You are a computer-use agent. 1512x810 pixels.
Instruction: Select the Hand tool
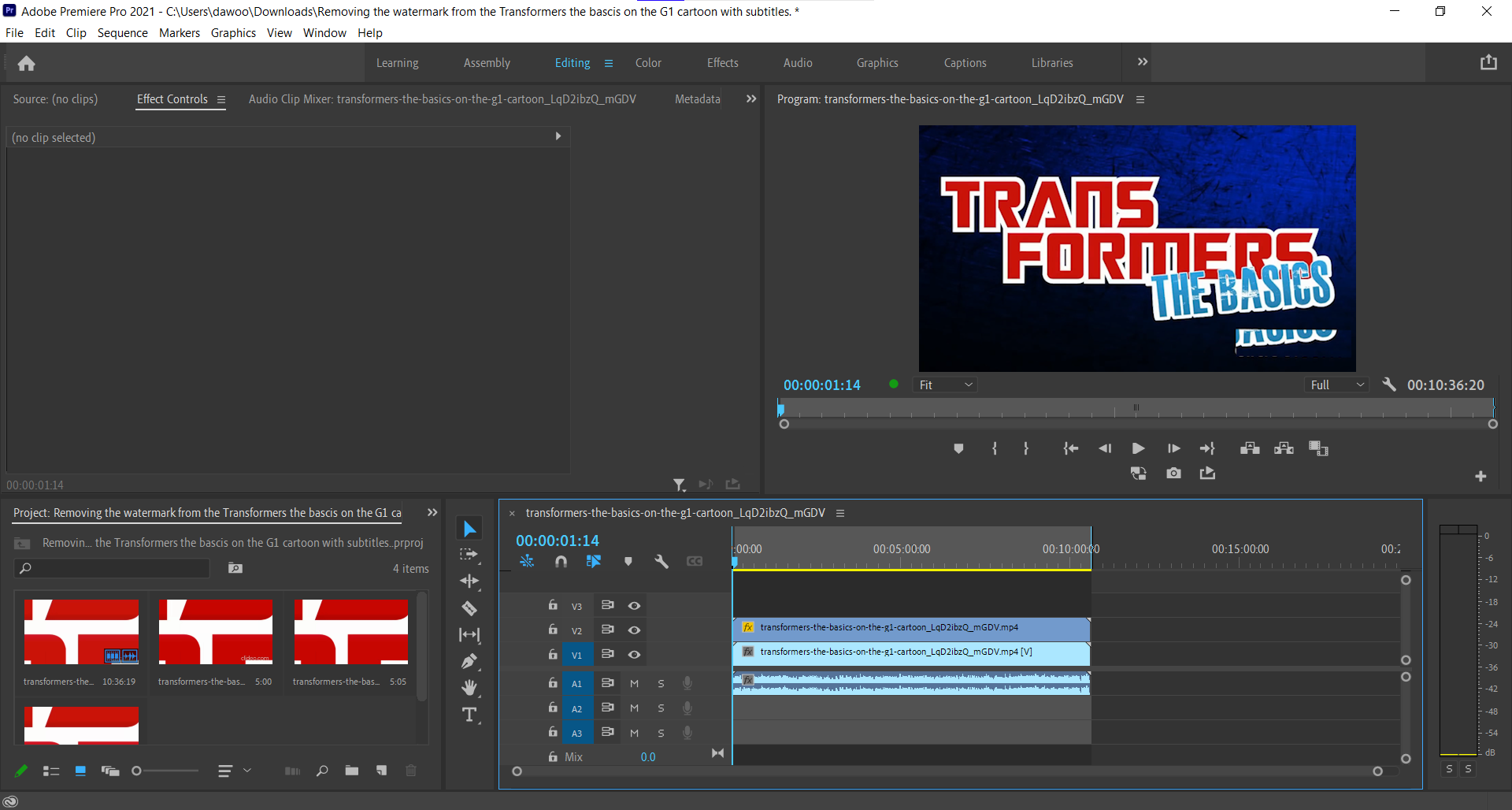[469, 687]
